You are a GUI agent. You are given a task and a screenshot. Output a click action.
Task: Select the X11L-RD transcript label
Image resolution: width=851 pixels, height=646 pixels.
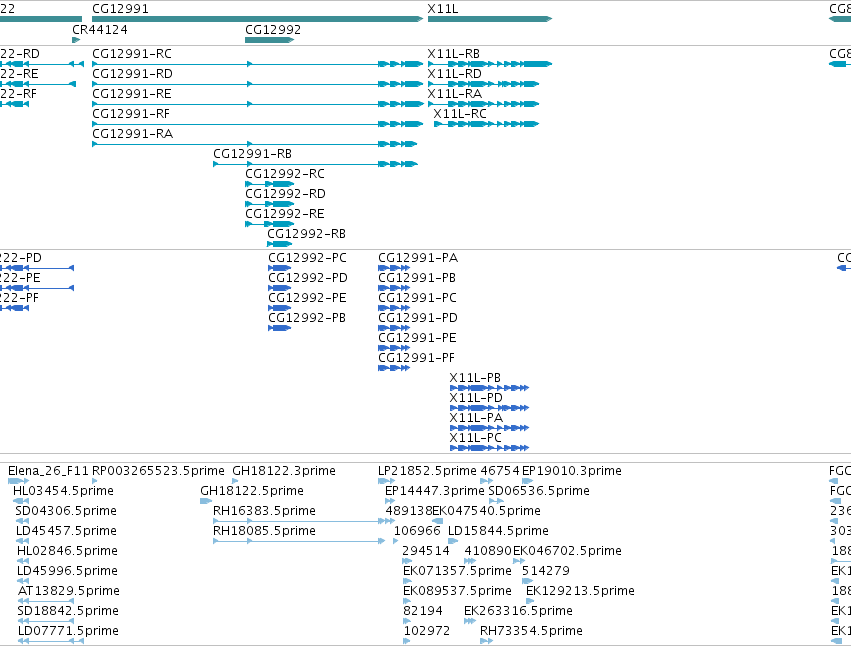[x=454, y=74]
